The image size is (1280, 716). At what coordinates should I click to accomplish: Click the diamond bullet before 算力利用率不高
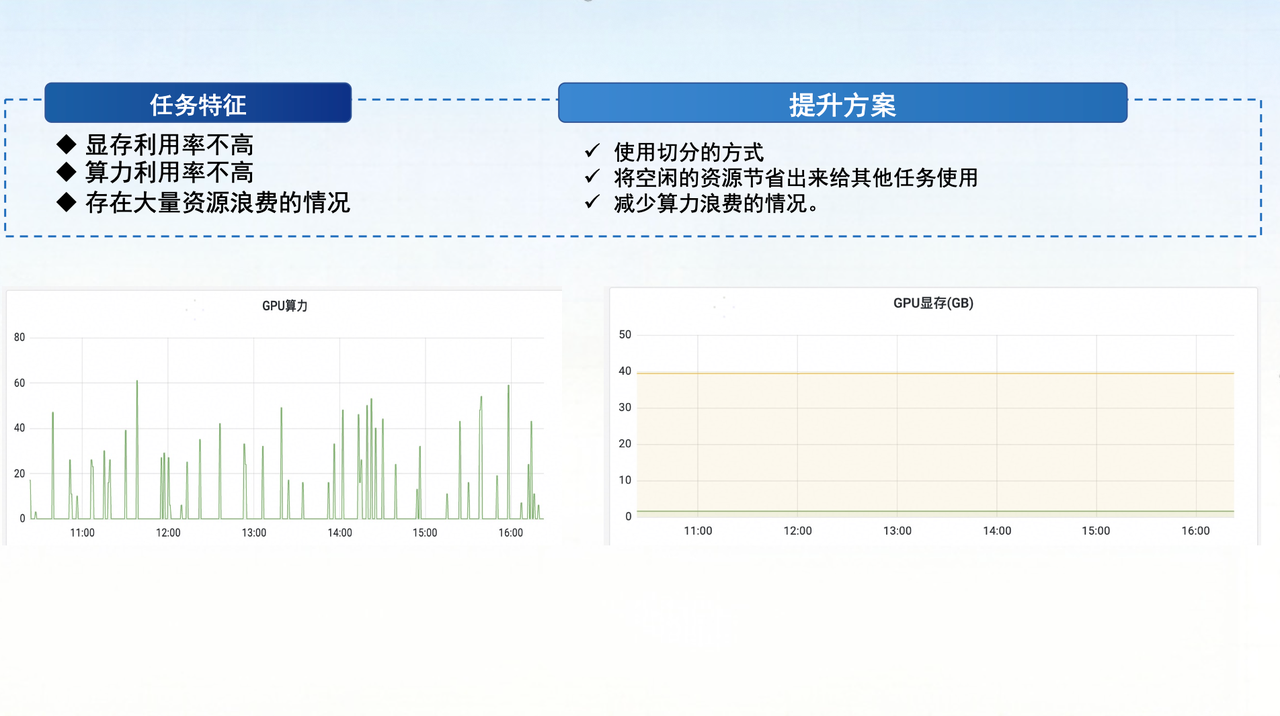[66, 173]
